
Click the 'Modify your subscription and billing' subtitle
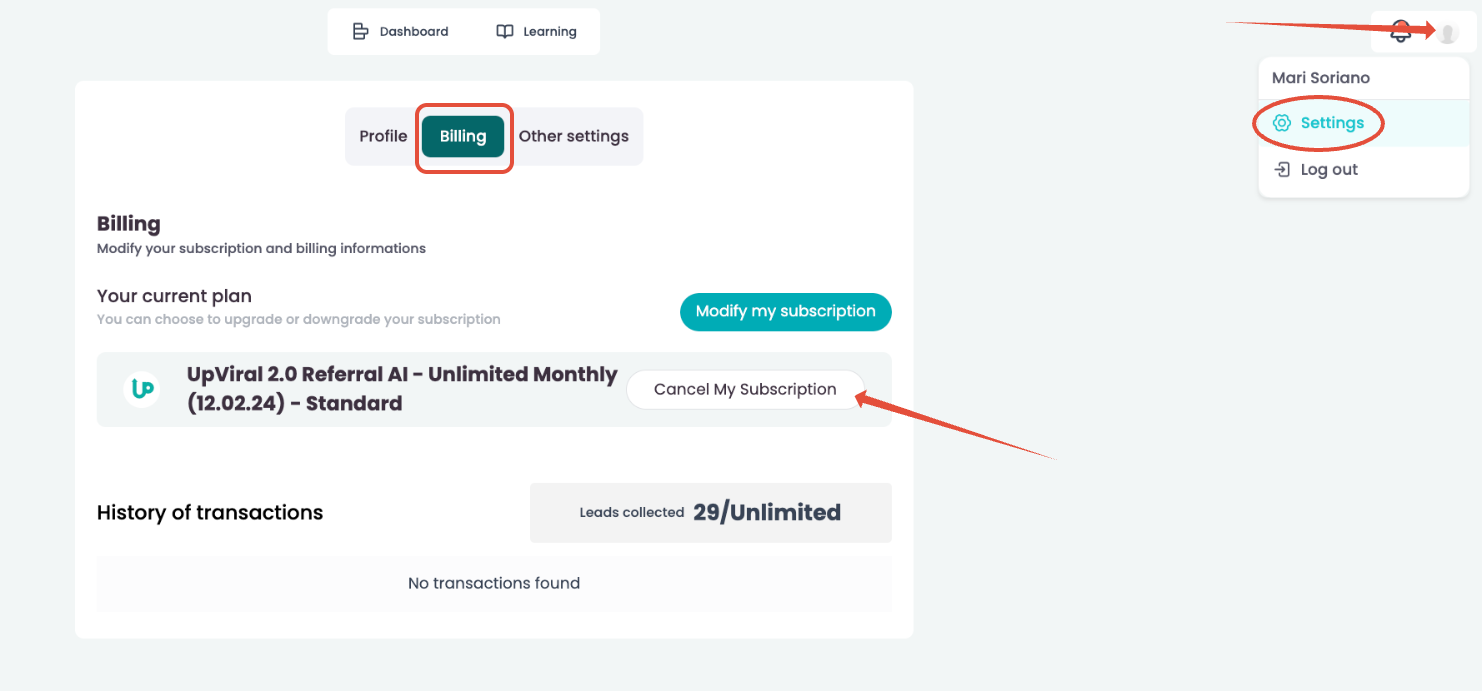click(261, 248)
